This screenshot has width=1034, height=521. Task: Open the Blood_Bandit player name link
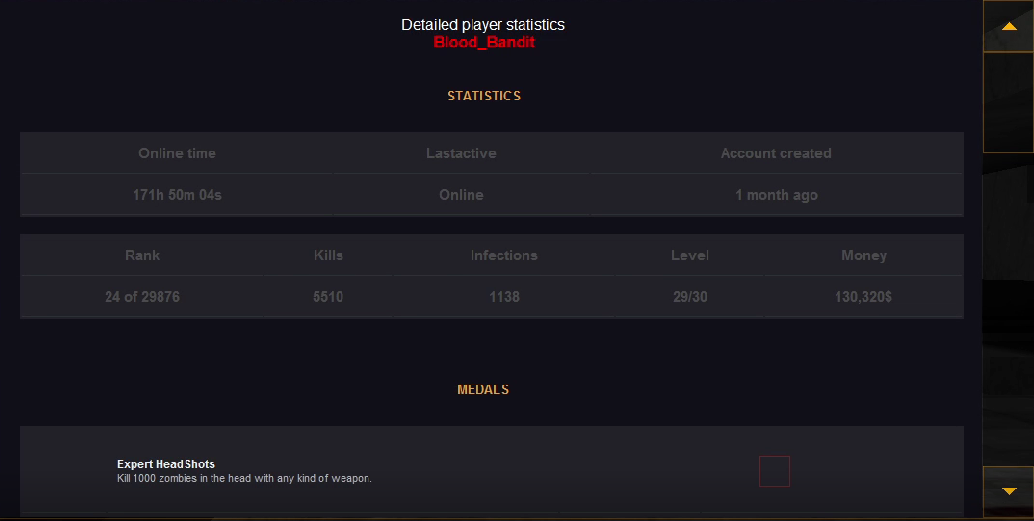[x=484, y=42]
